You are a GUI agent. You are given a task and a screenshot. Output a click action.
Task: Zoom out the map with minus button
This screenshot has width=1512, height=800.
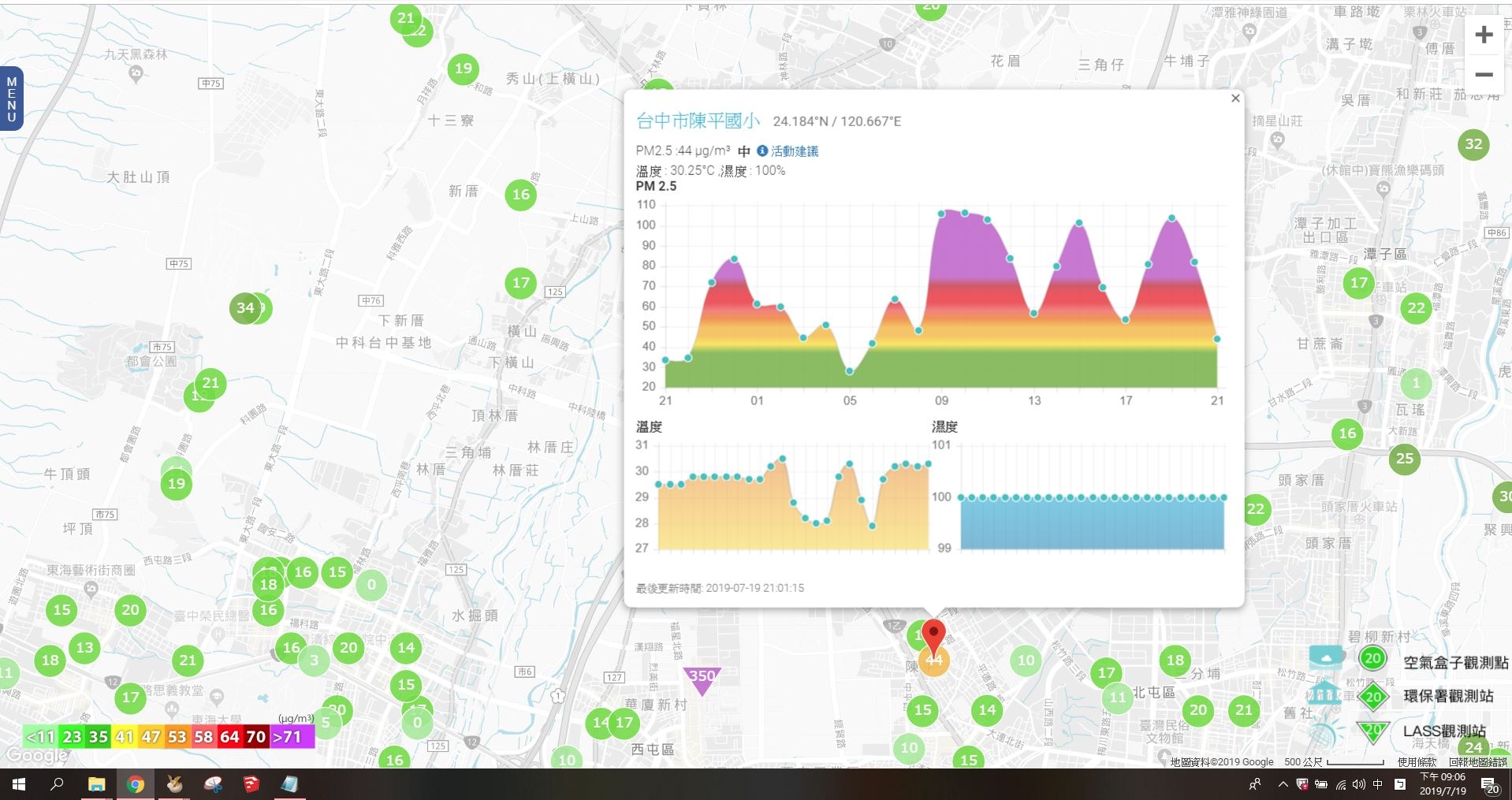(1484, 75)
